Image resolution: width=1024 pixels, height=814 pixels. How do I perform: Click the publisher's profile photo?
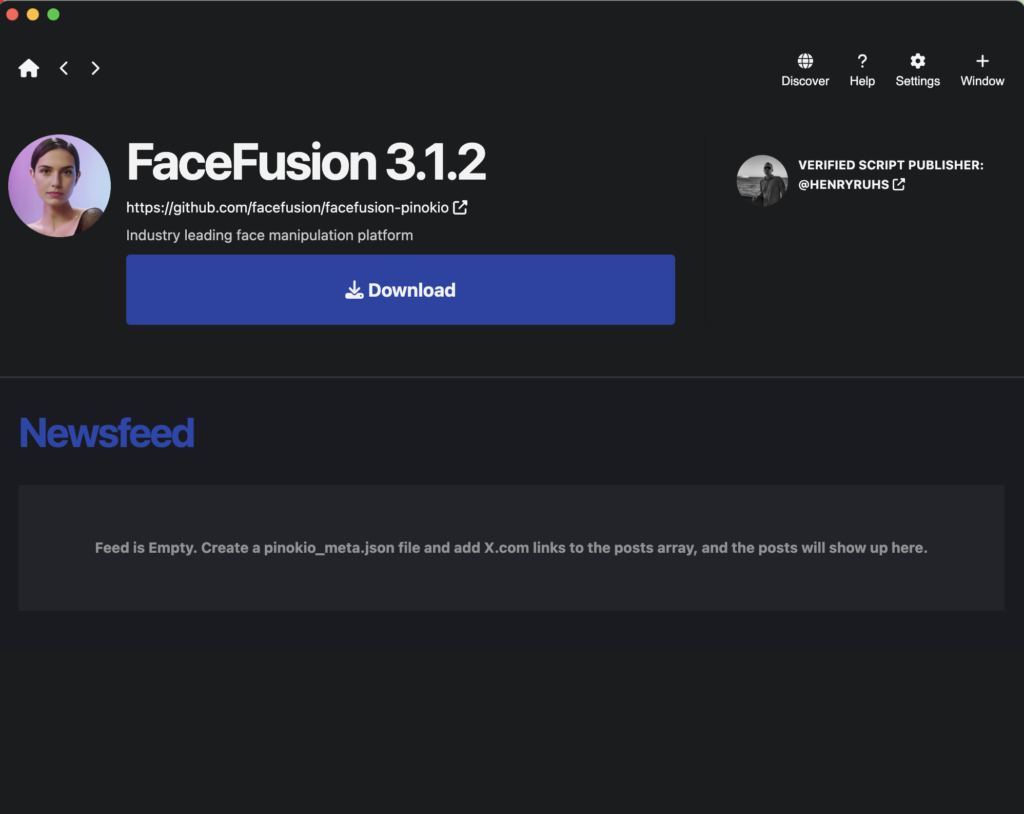click(x=762, y=180)
